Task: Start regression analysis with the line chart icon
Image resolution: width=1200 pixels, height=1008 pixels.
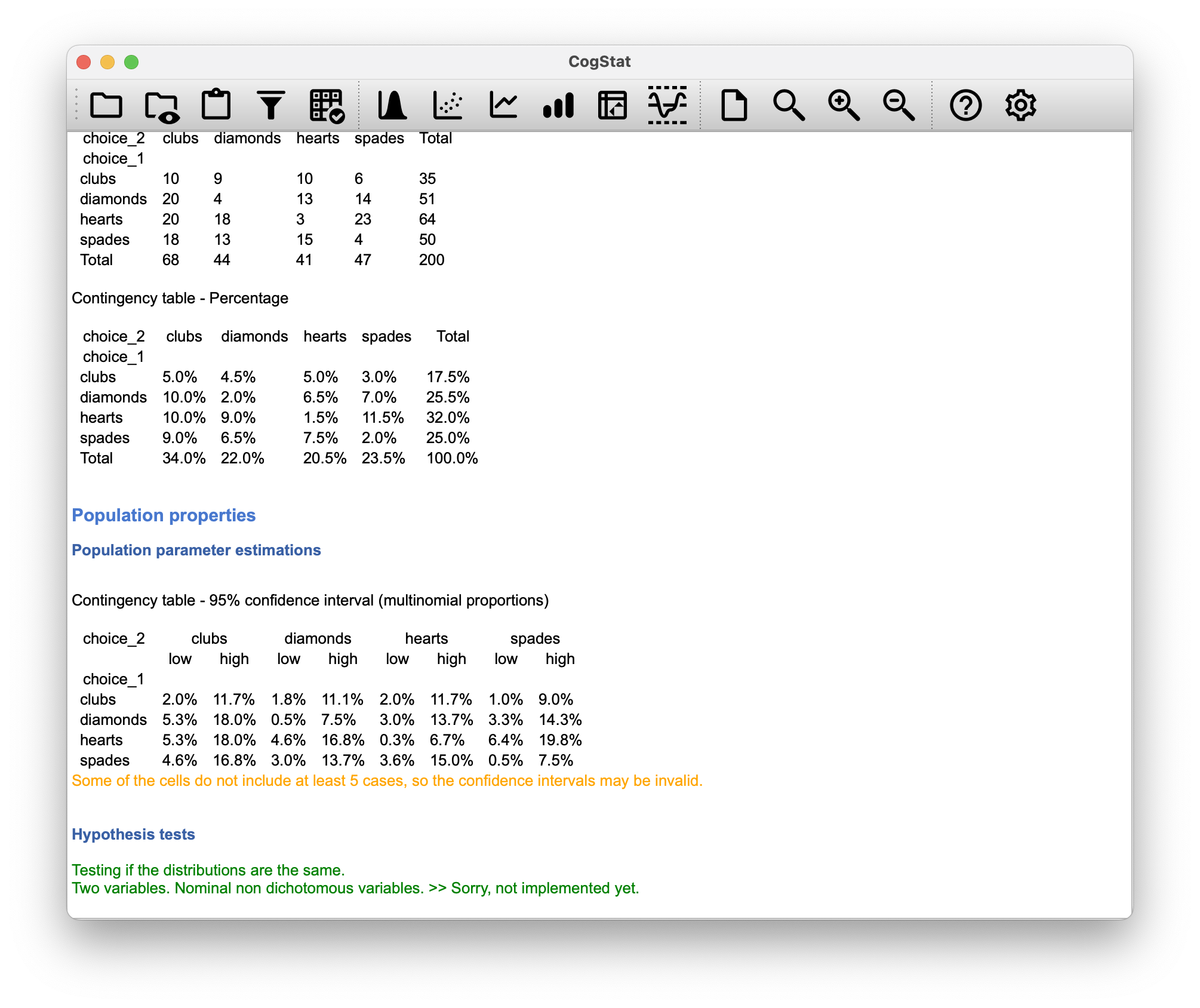Action: 503,106
